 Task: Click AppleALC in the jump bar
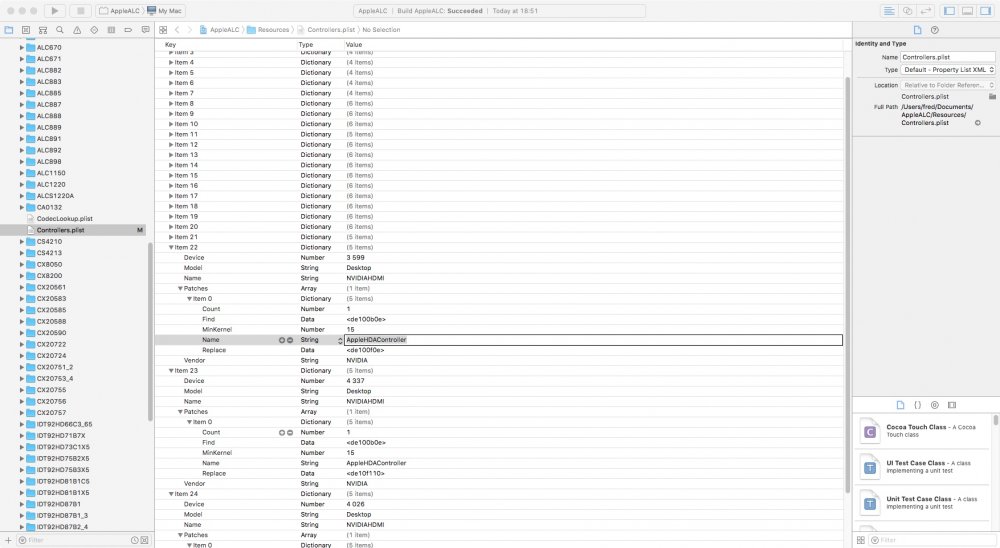point(219,30)
